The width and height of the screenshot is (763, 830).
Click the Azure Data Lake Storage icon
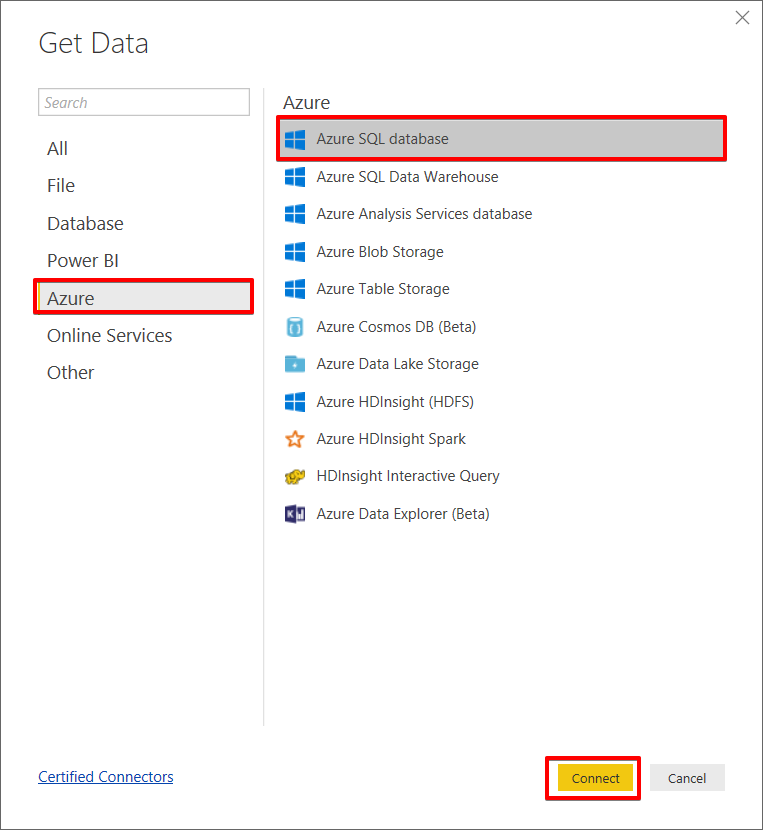[x=295, y=364]
